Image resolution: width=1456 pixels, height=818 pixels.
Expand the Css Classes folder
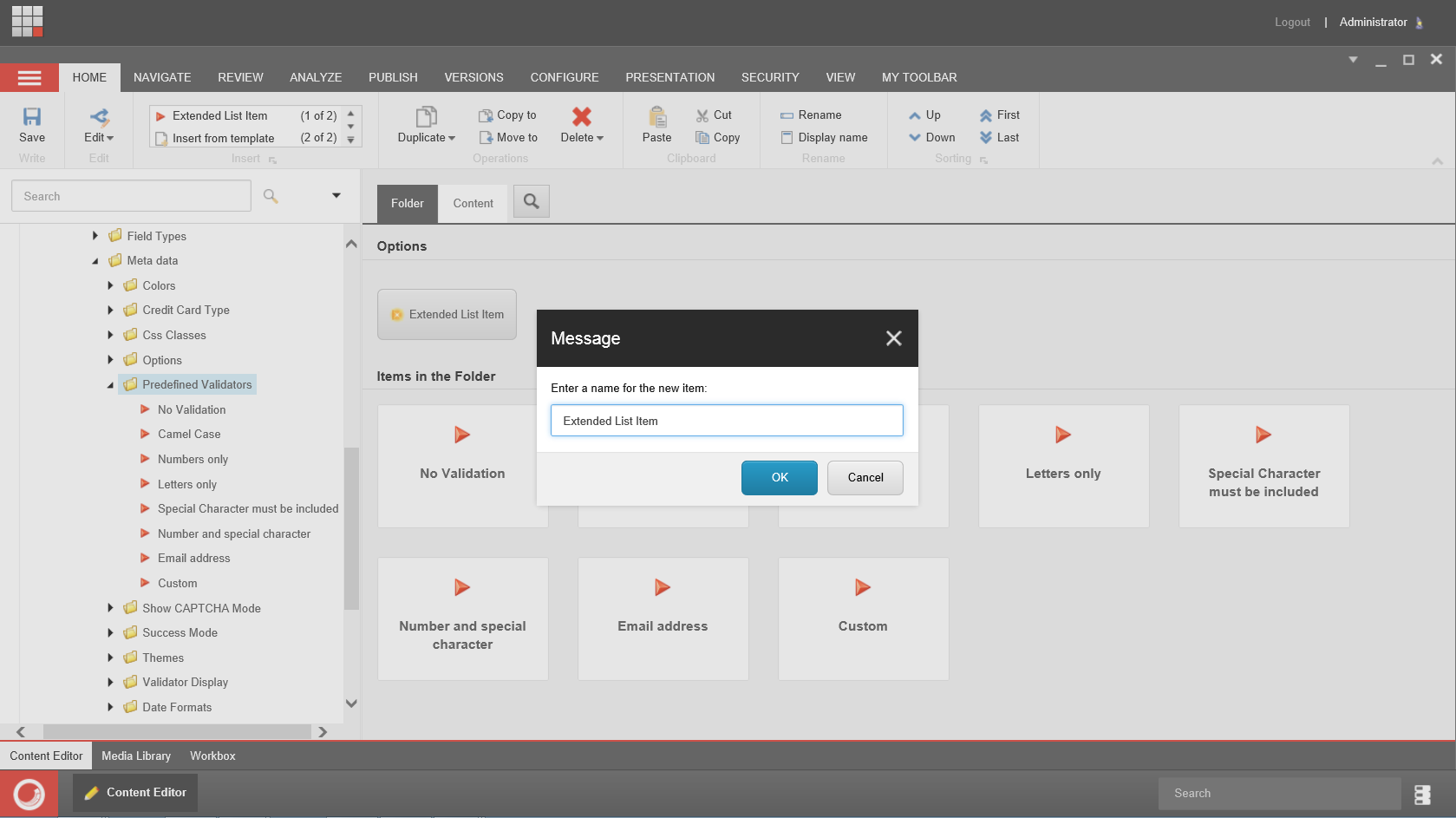coord(110,335)
